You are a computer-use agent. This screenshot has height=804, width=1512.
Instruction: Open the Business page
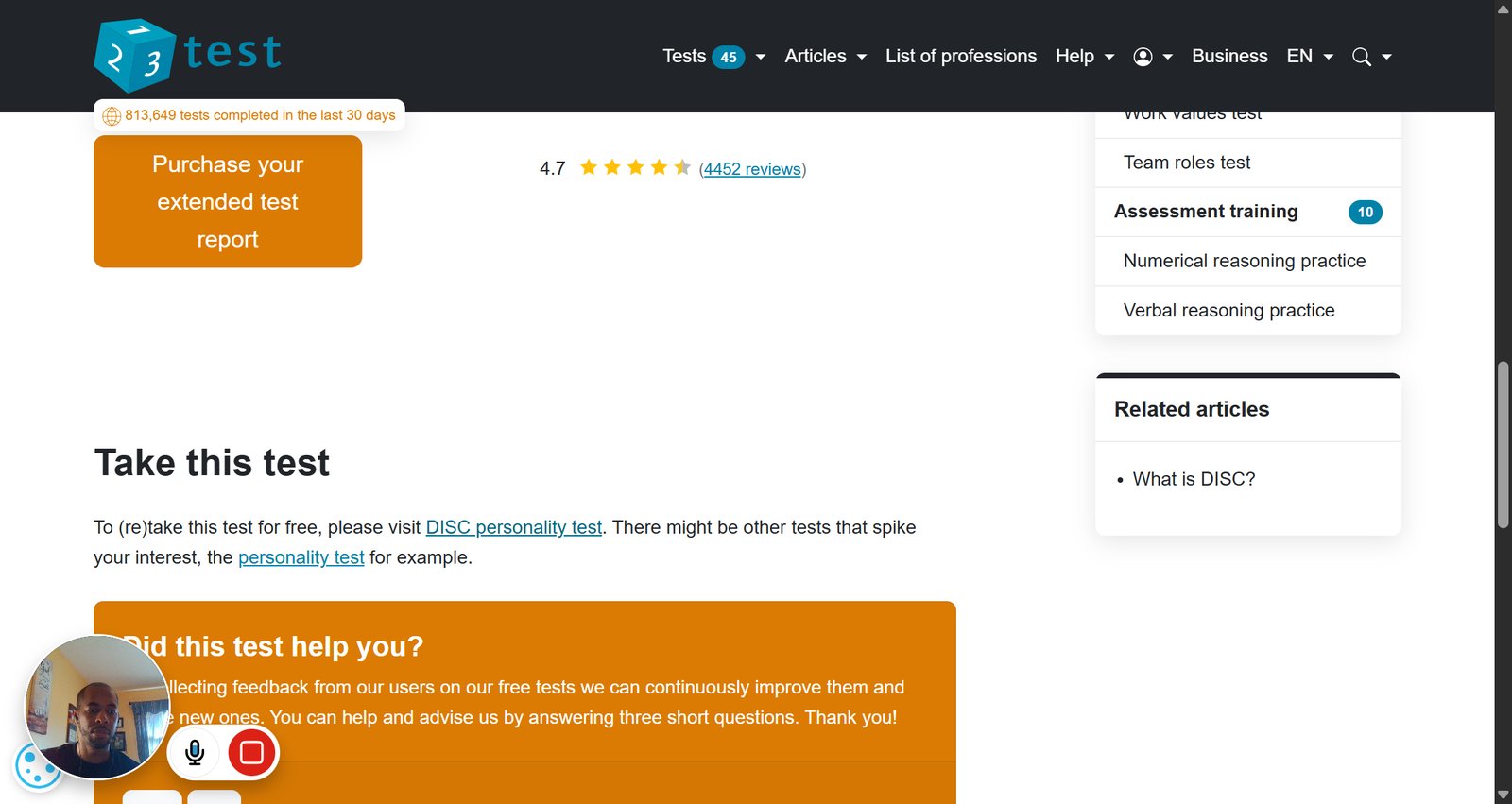click(1229, 57)
